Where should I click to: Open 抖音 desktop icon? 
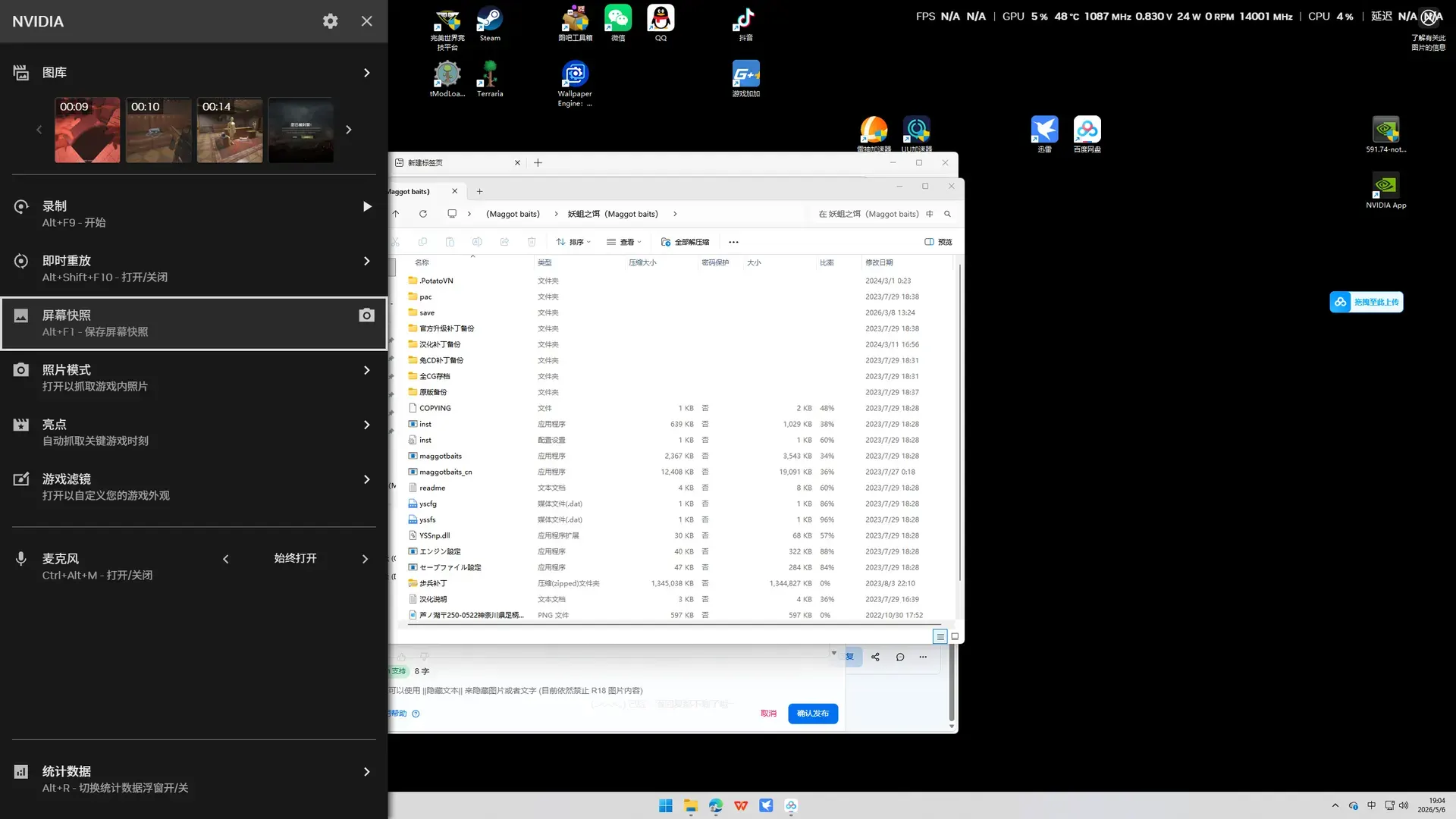tap(745, 24)
